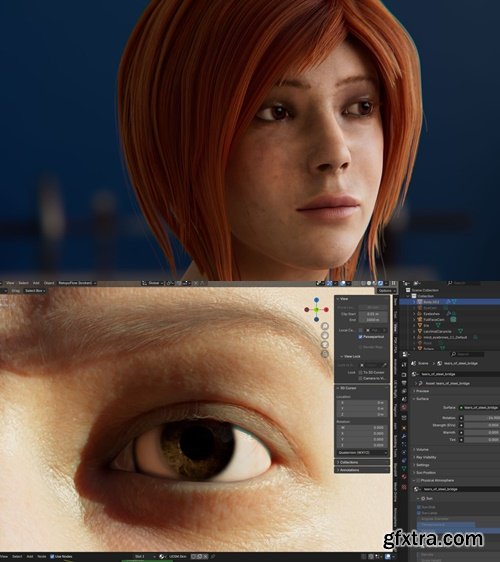This screenshot has width=500, height=562.
Task: Click the zoom view magnifier gizmo
Action: (x=325, y=326)
